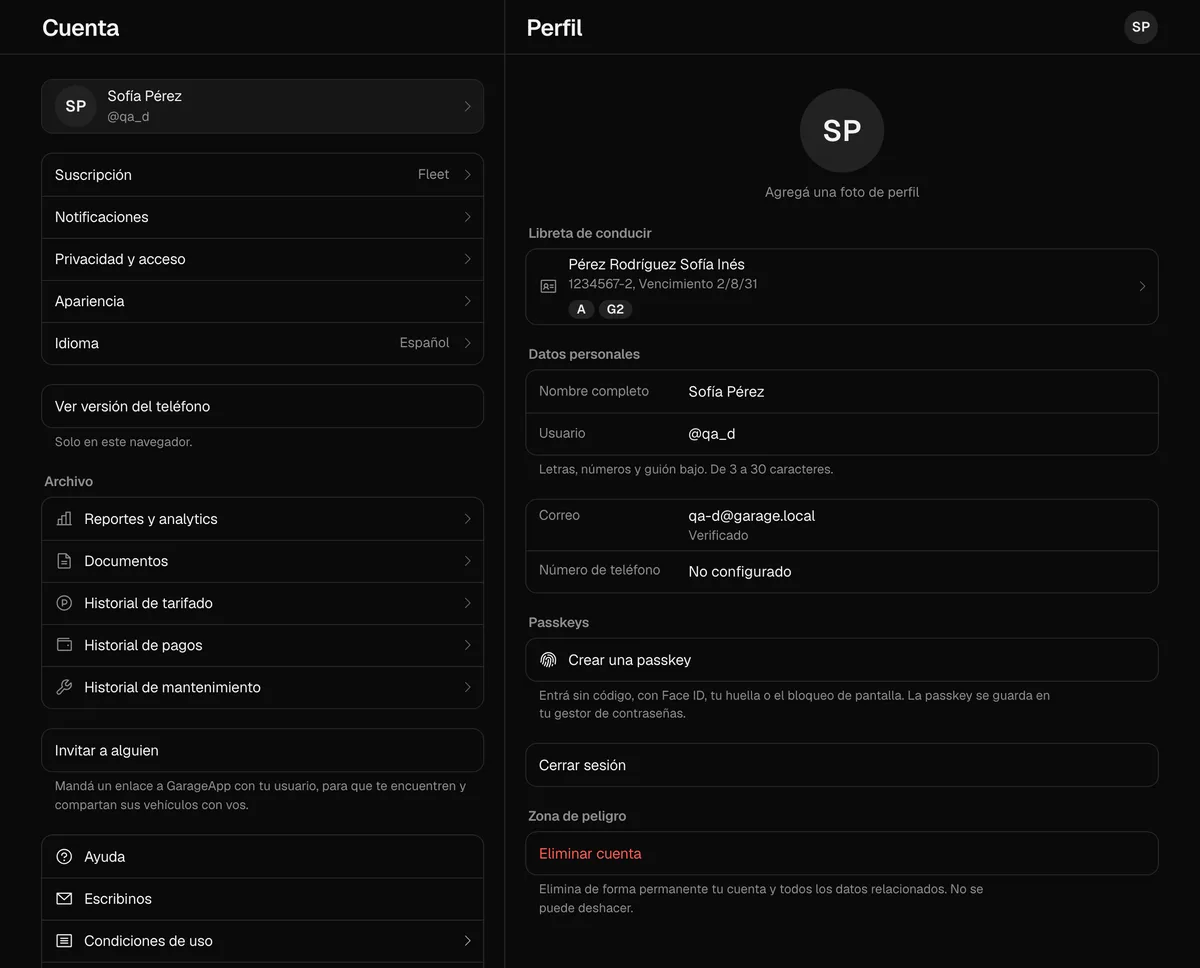Image resolution: width=1200 pixels, height=968 pixels.
Task: Open the Sofía Pérez account card chevron
Action: 467,106
